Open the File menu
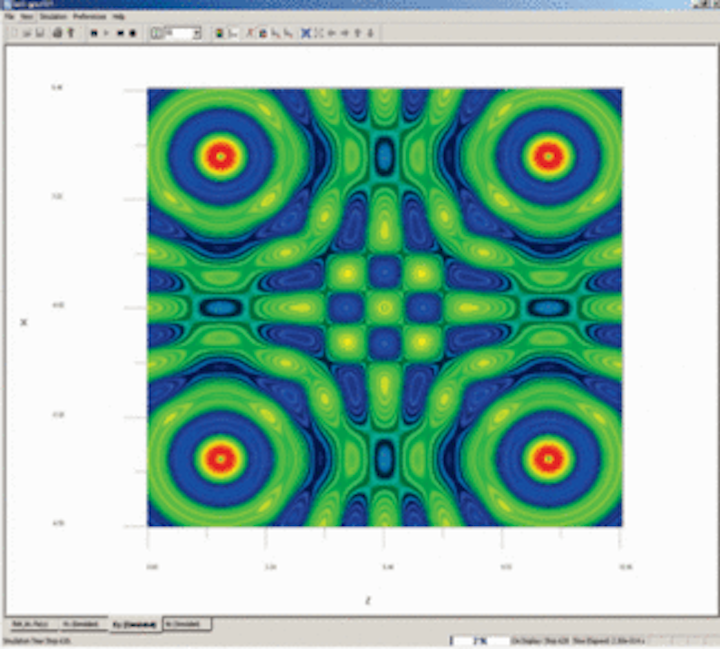Image resolution: width=720 pixels, height=649 pixels. point(9,17)
